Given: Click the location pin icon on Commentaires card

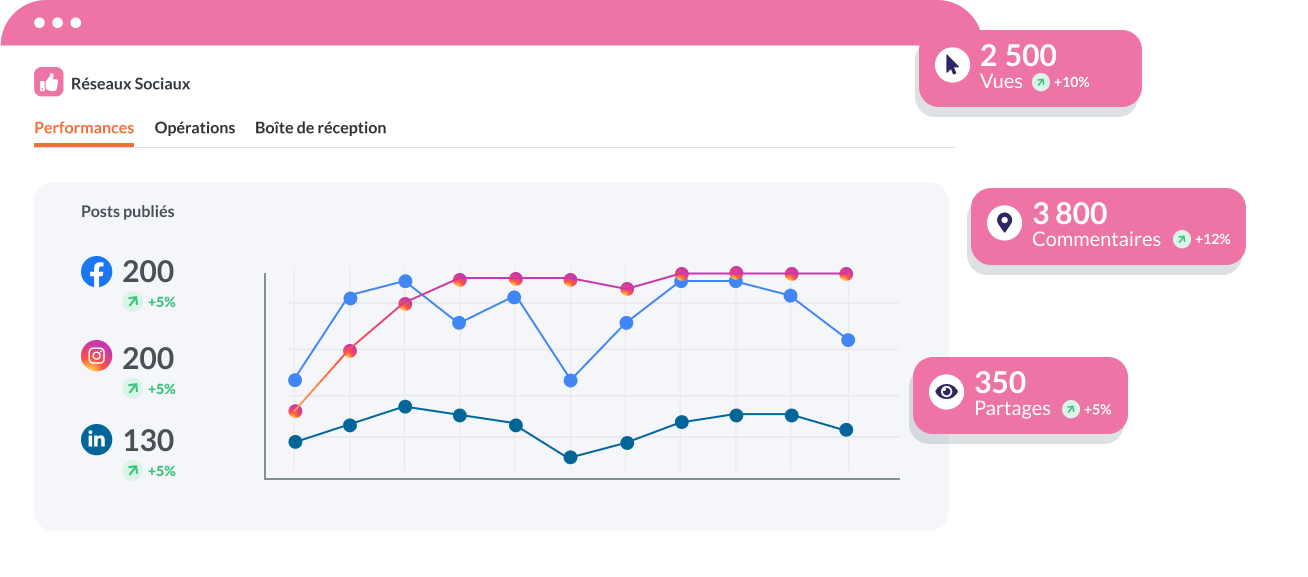Looking at the screenshot, I should coord(1004,222).
